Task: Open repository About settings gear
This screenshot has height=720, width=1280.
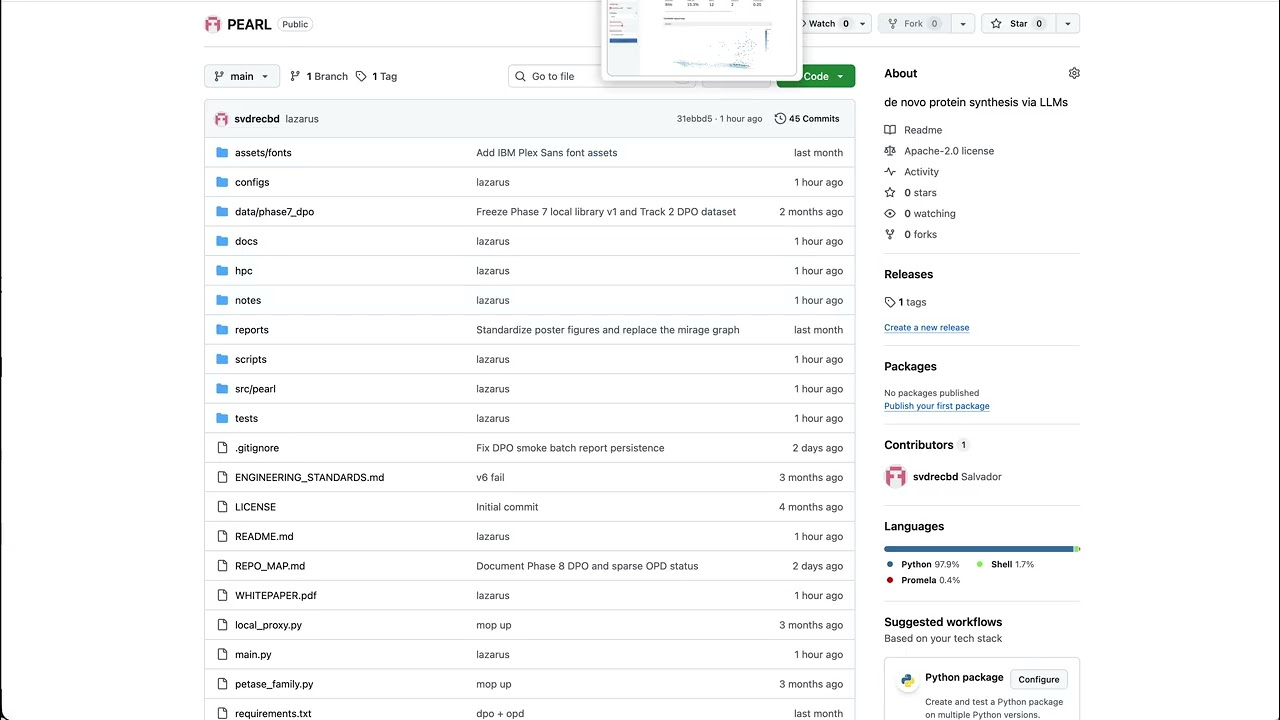Action: tap(1074, 73)
